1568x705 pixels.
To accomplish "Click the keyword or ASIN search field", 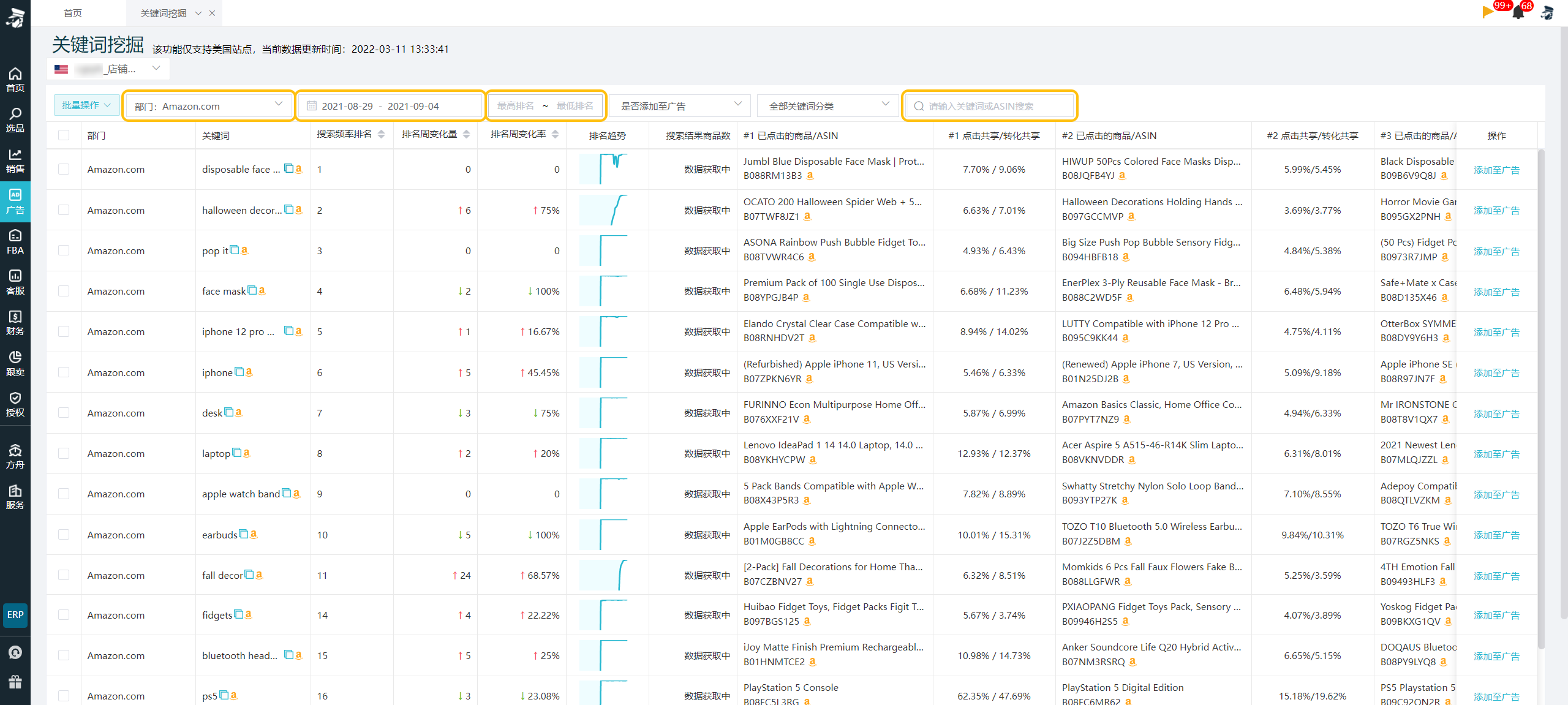I will point(990,106).
